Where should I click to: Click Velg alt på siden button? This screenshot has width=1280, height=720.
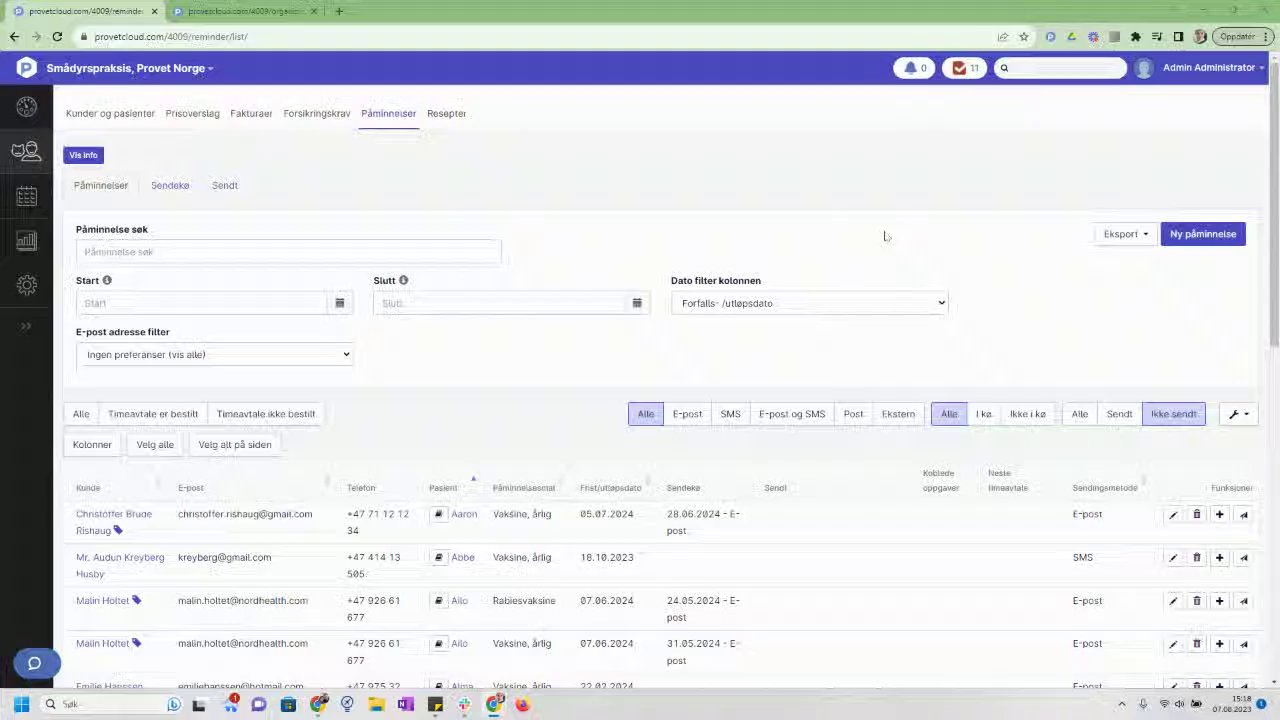[x=235, y=445]
